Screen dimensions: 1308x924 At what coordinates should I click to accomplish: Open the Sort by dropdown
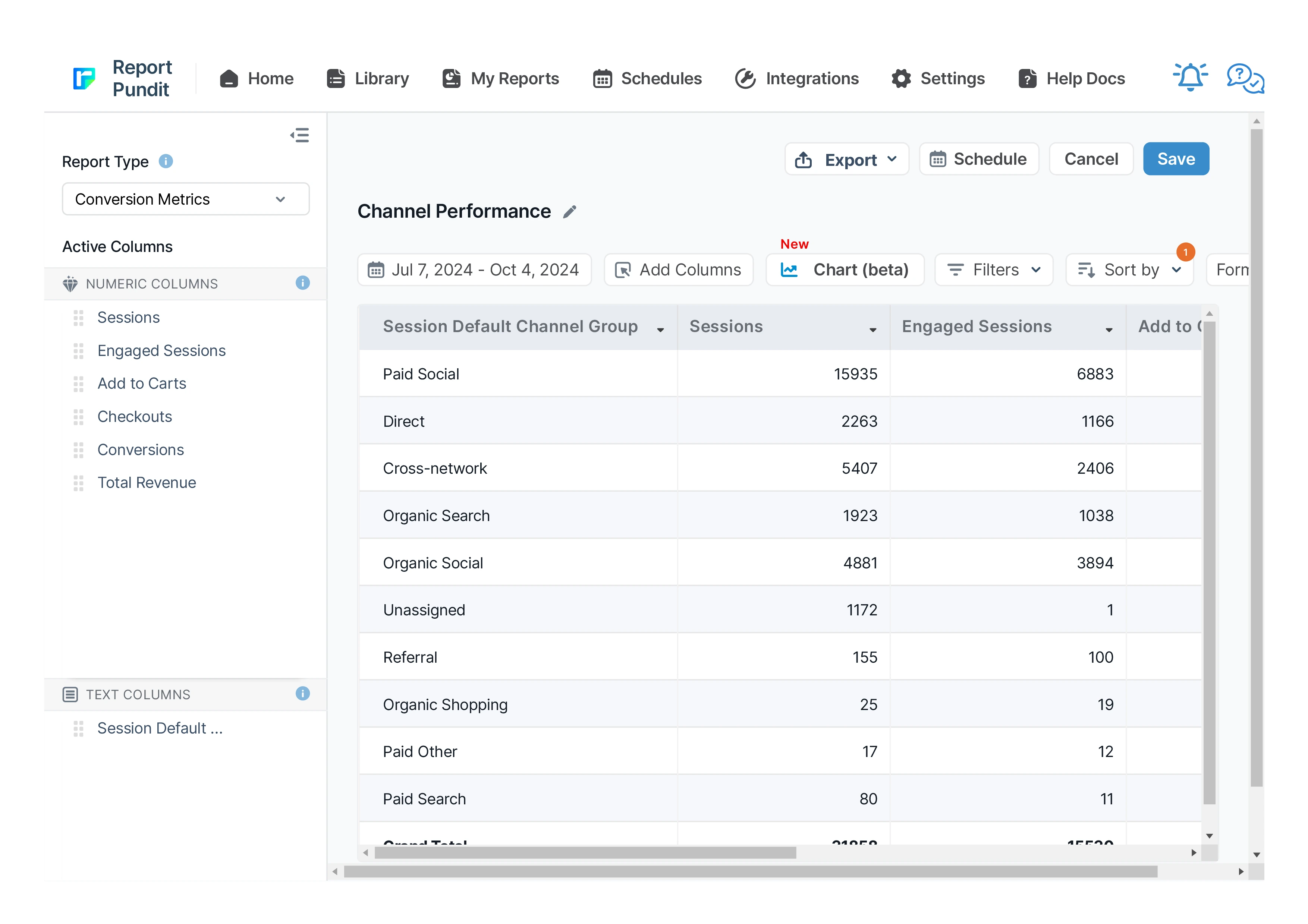tap(1130, 270)
